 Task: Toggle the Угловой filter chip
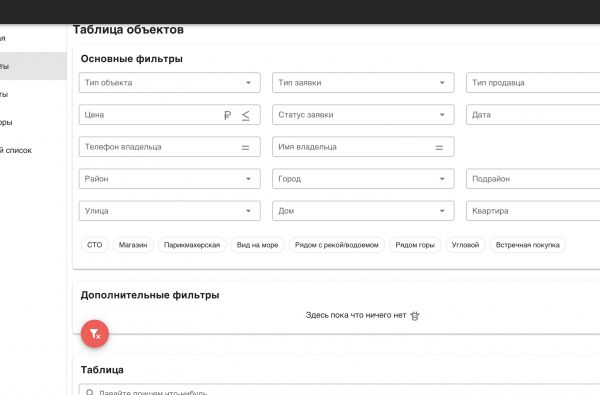pyautogui.click(x=465, y=245)
